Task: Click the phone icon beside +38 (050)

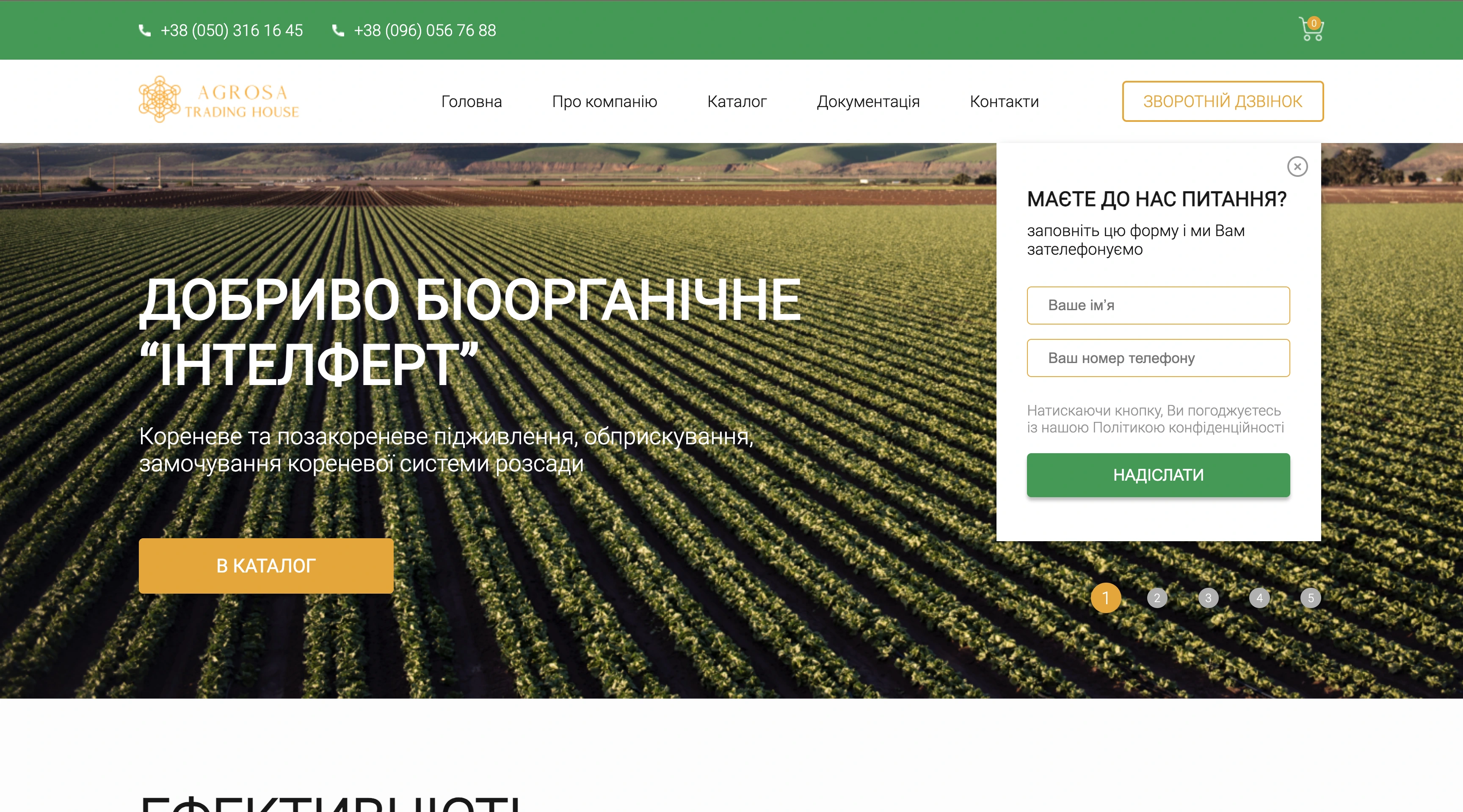Action: [145, 30]
